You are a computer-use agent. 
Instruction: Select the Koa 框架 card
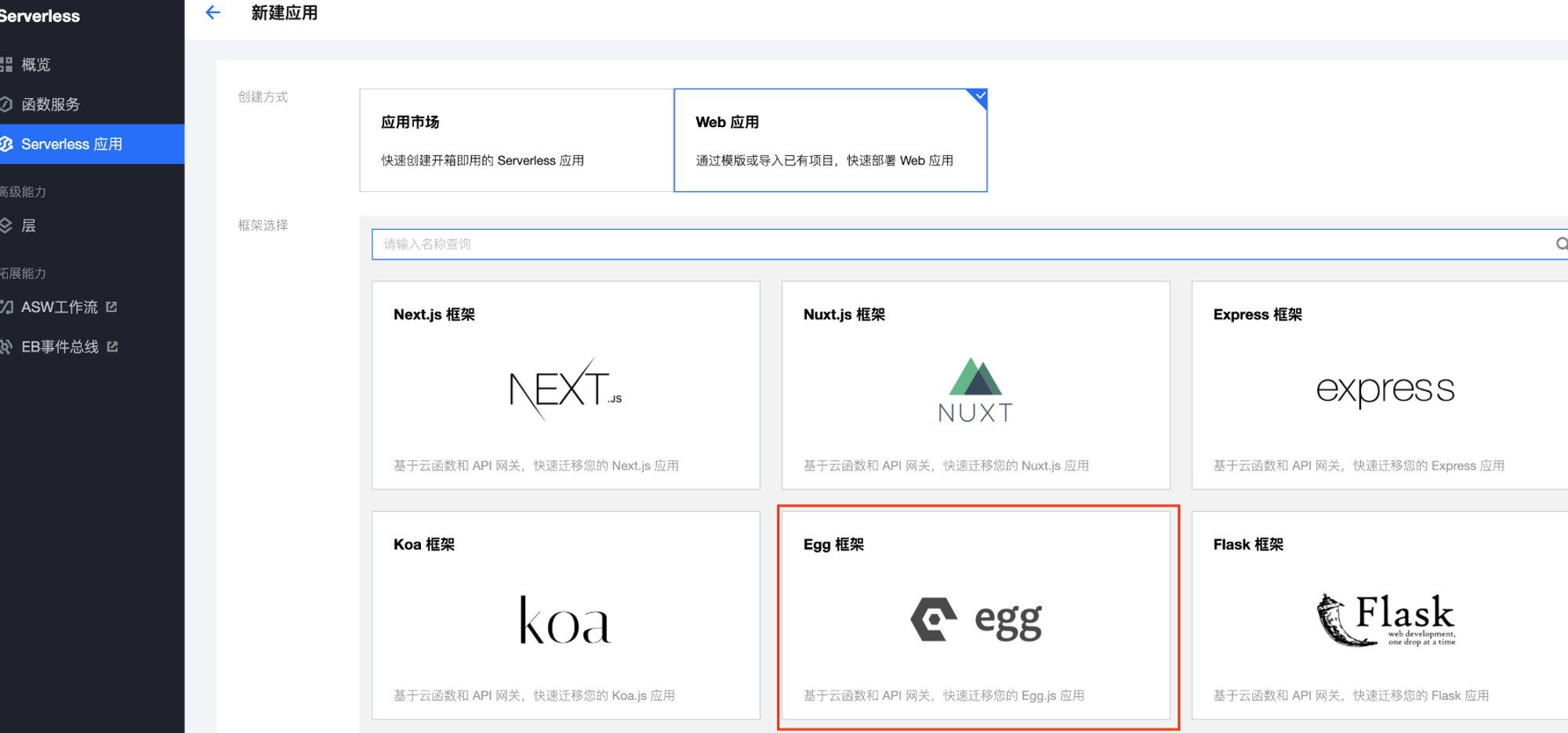pos(566,615)
